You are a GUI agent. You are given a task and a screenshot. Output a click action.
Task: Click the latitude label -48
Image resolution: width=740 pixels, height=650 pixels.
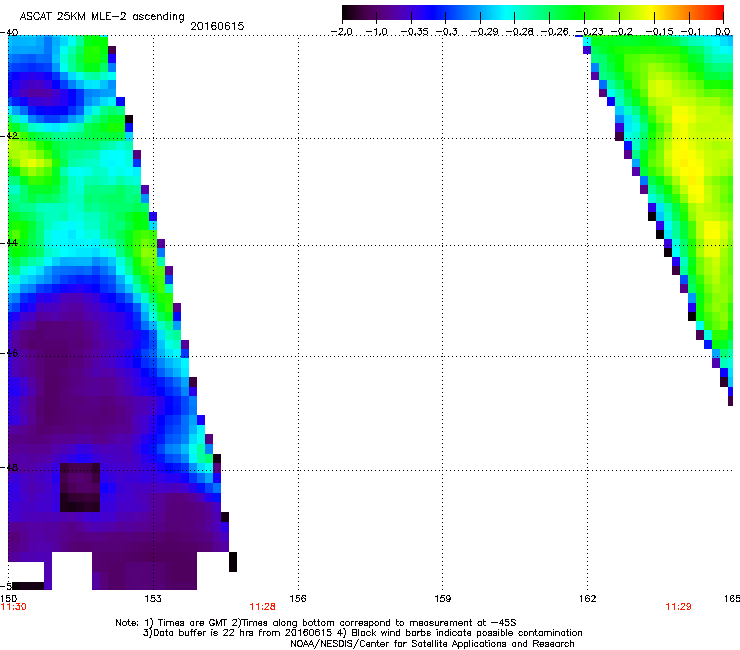click(x=9, y=468)
